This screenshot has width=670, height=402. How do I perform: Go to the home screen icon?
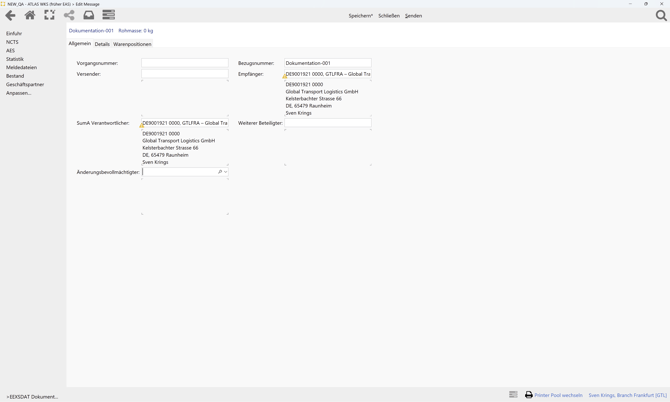[x=30, y=15]
